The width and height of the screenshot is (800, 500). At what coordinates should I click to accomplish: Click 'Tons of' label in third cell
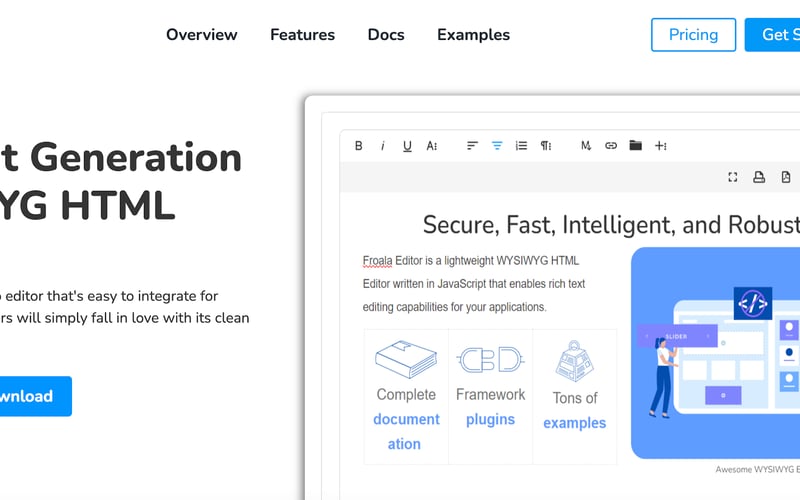574,398
